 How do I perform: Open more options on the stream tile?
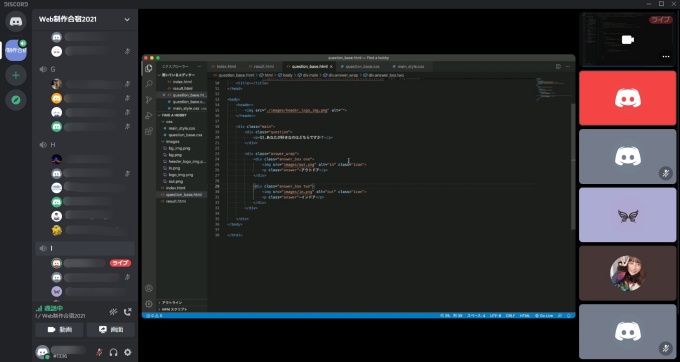(x=666, y=57)
